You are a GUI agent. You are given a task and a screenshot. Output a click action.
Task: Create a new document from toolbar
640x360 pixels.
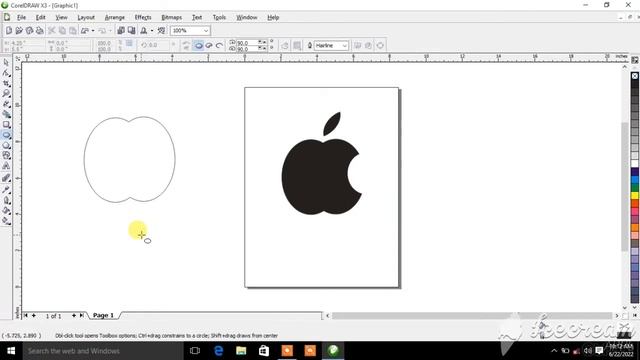(9, 31)
